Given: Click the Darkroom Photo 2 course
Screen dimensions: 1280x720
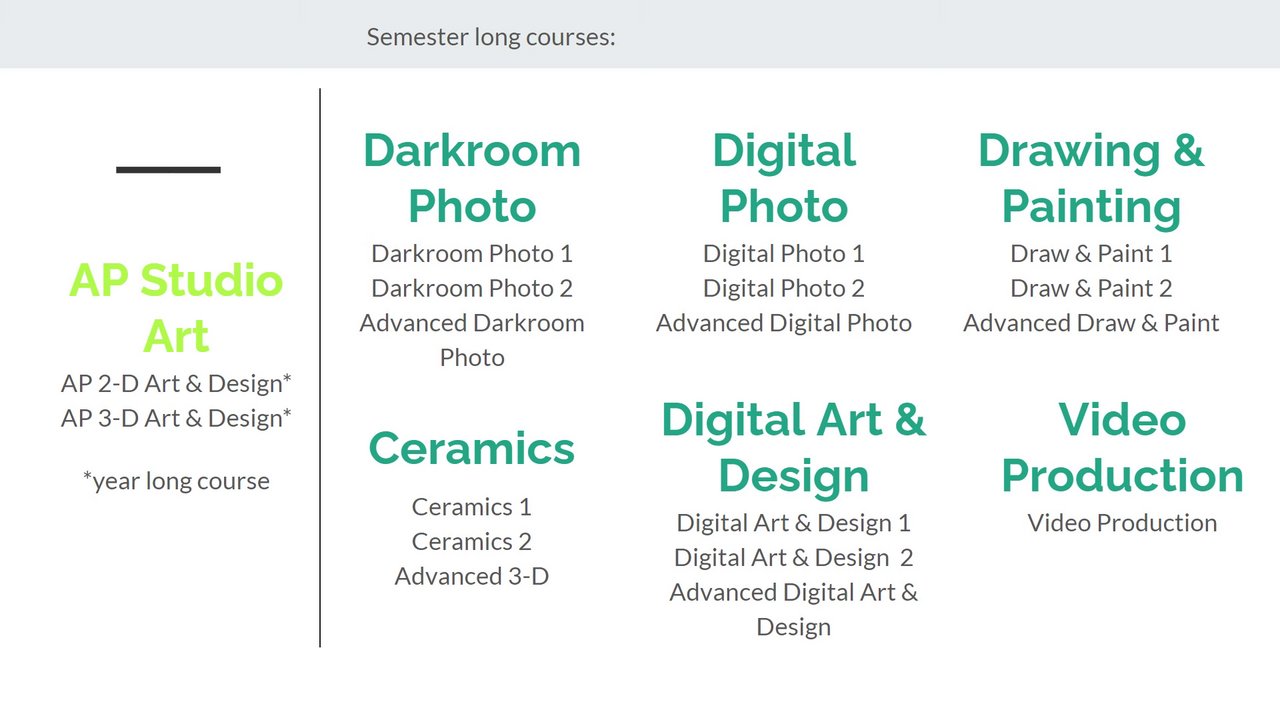Looking at the screenshot, I should [472, 288].
